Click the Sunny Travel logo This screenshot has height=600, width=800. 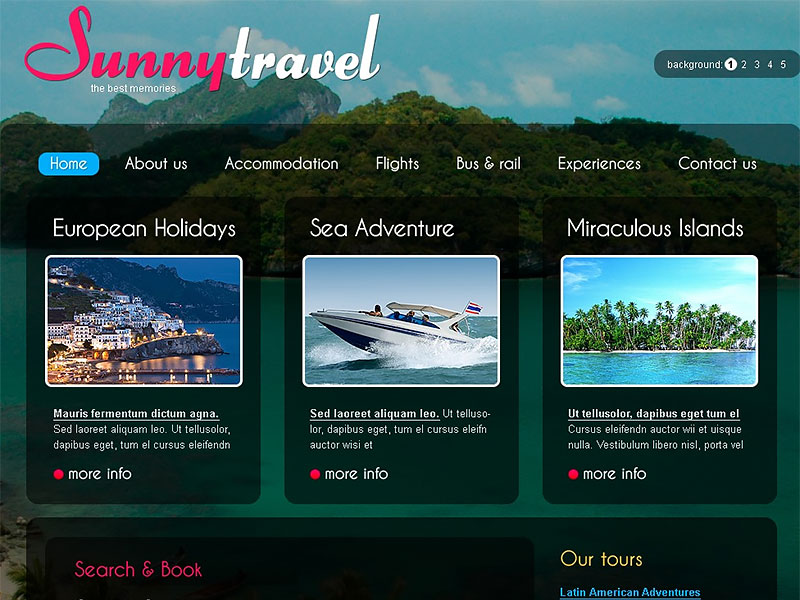click(x=203, y=49)
